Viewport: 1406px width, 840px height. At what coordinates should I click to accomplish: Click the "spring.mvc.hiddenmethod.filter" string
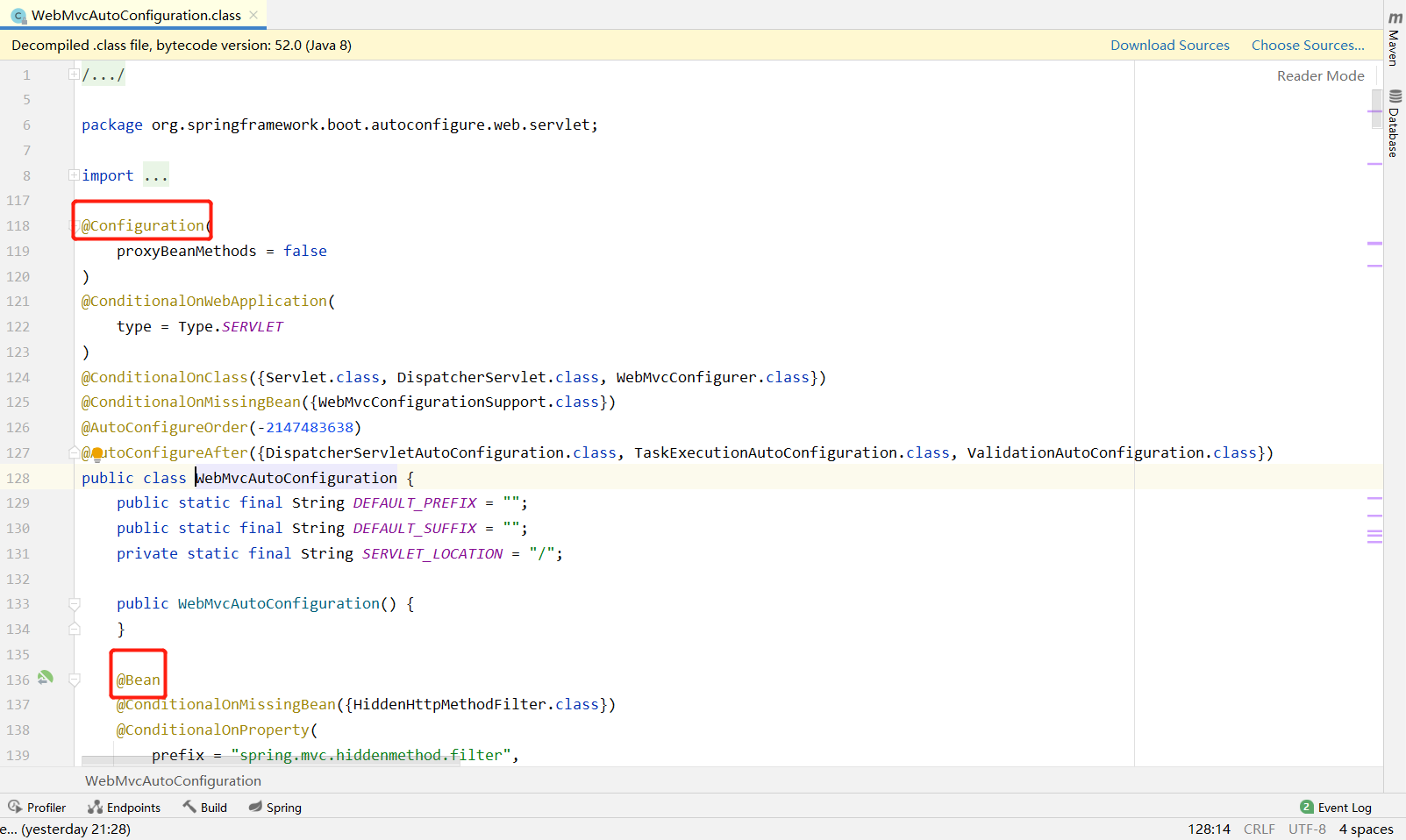(371, 755)
